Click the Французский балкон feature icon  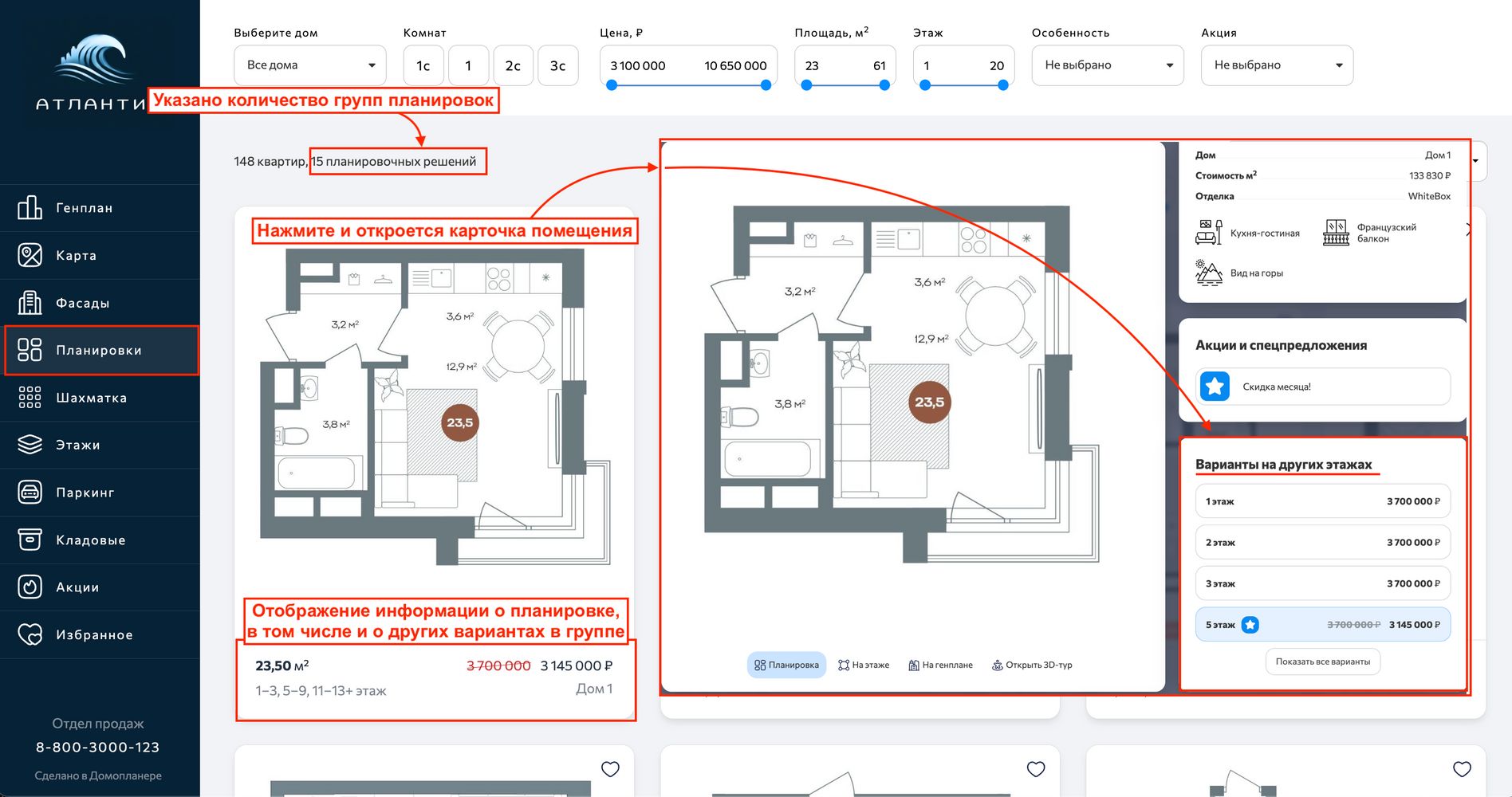[x=1336, y=232]
